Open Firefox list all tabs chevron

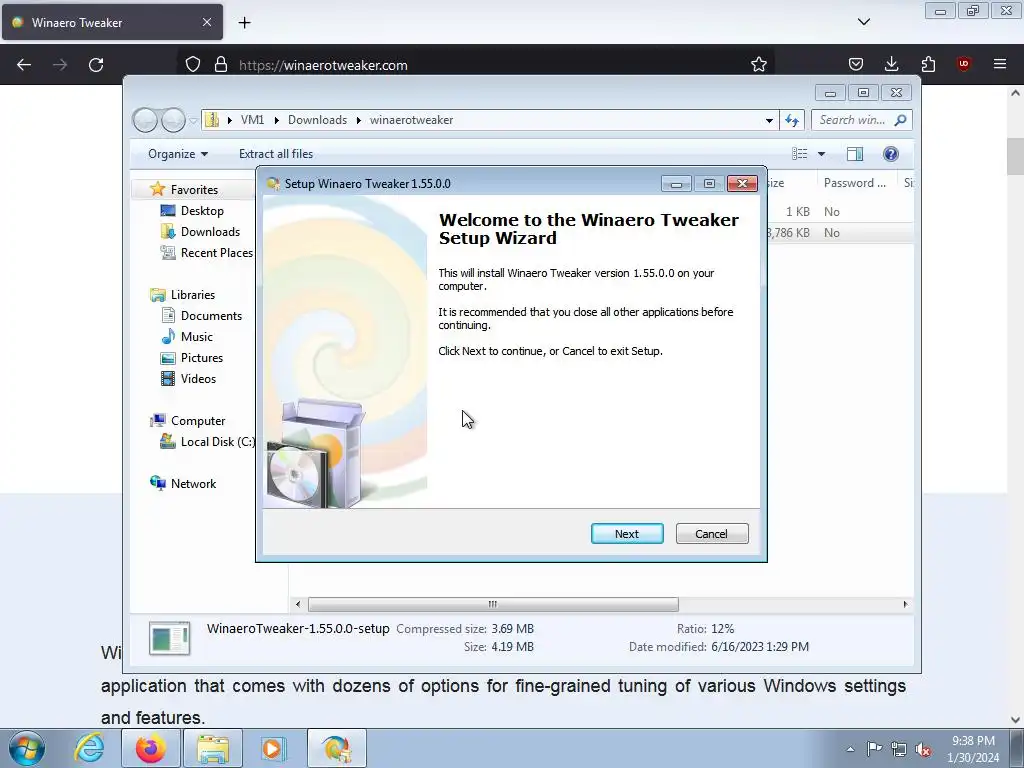click(863, 22)
